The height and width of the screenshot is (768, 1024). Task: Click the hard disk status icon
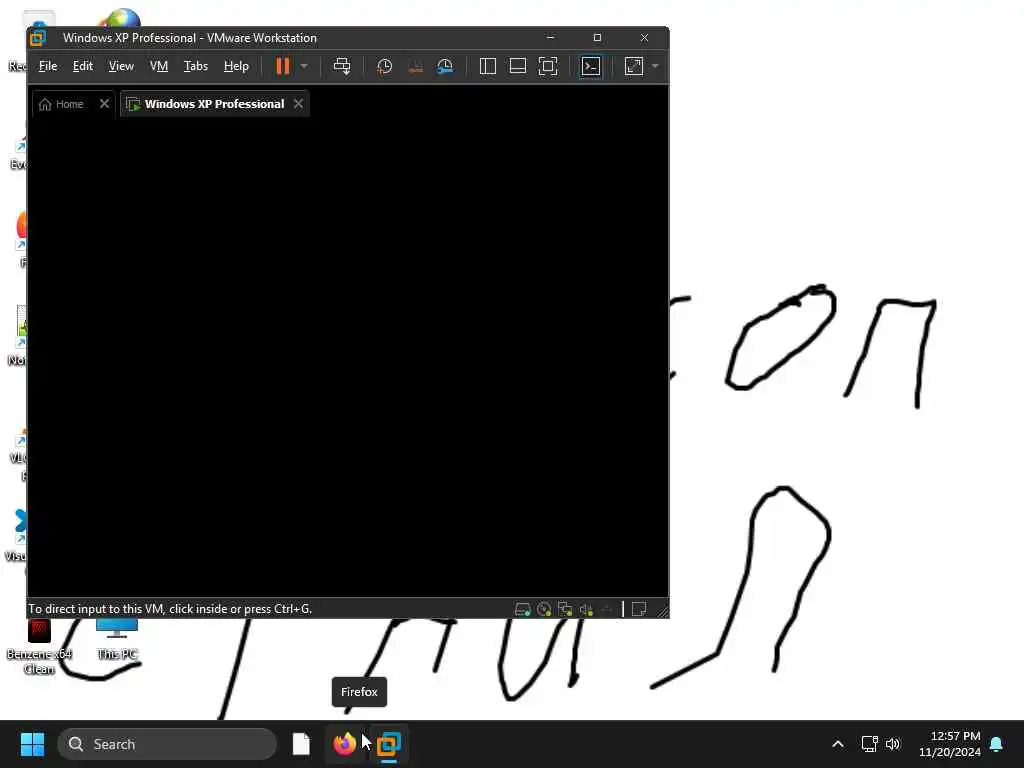522,609
